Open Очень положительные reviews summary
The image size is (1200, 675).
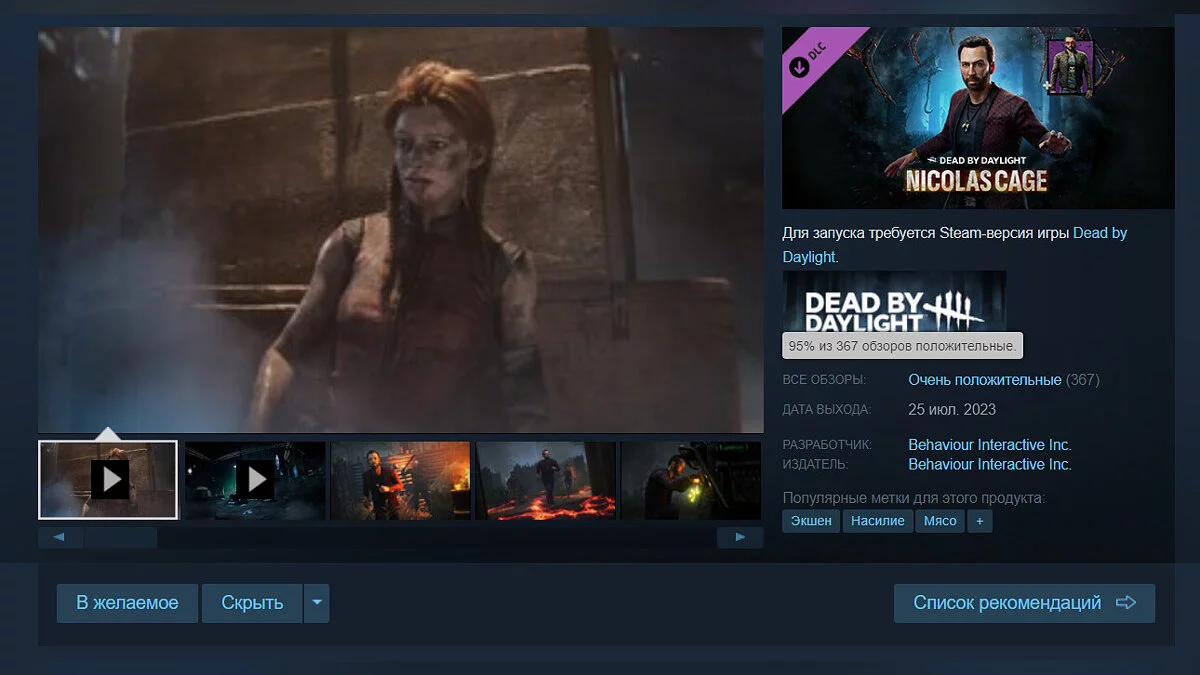(984, 380)
